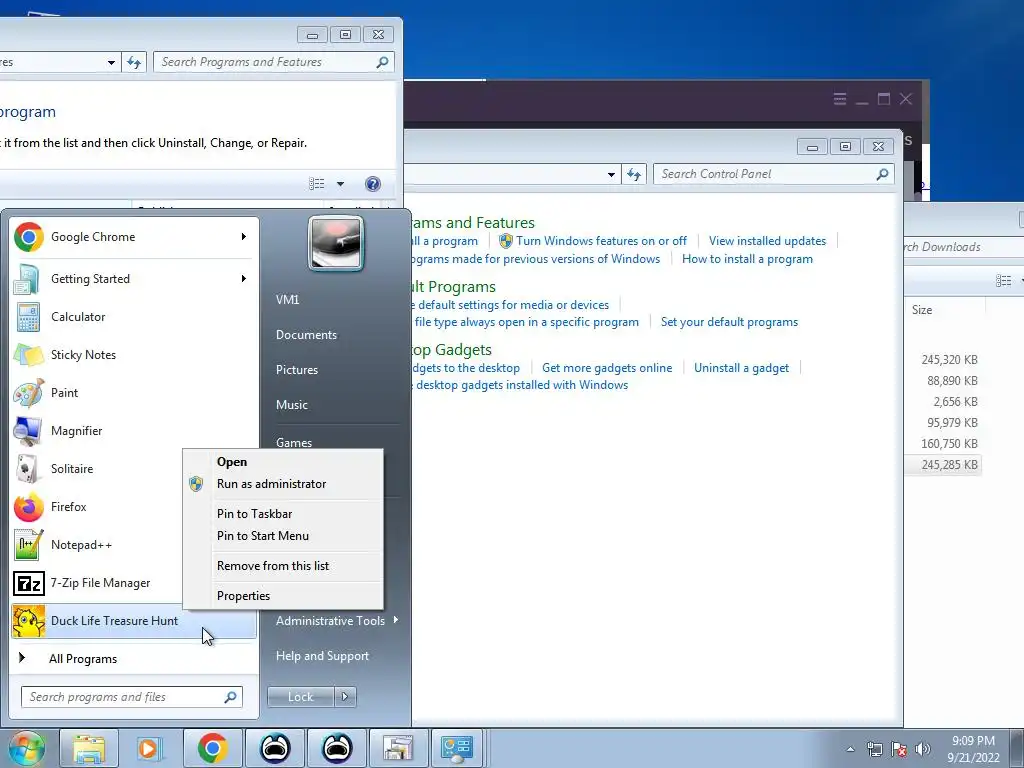
Task: Open View installed updates link
Action: coord(767,241)
